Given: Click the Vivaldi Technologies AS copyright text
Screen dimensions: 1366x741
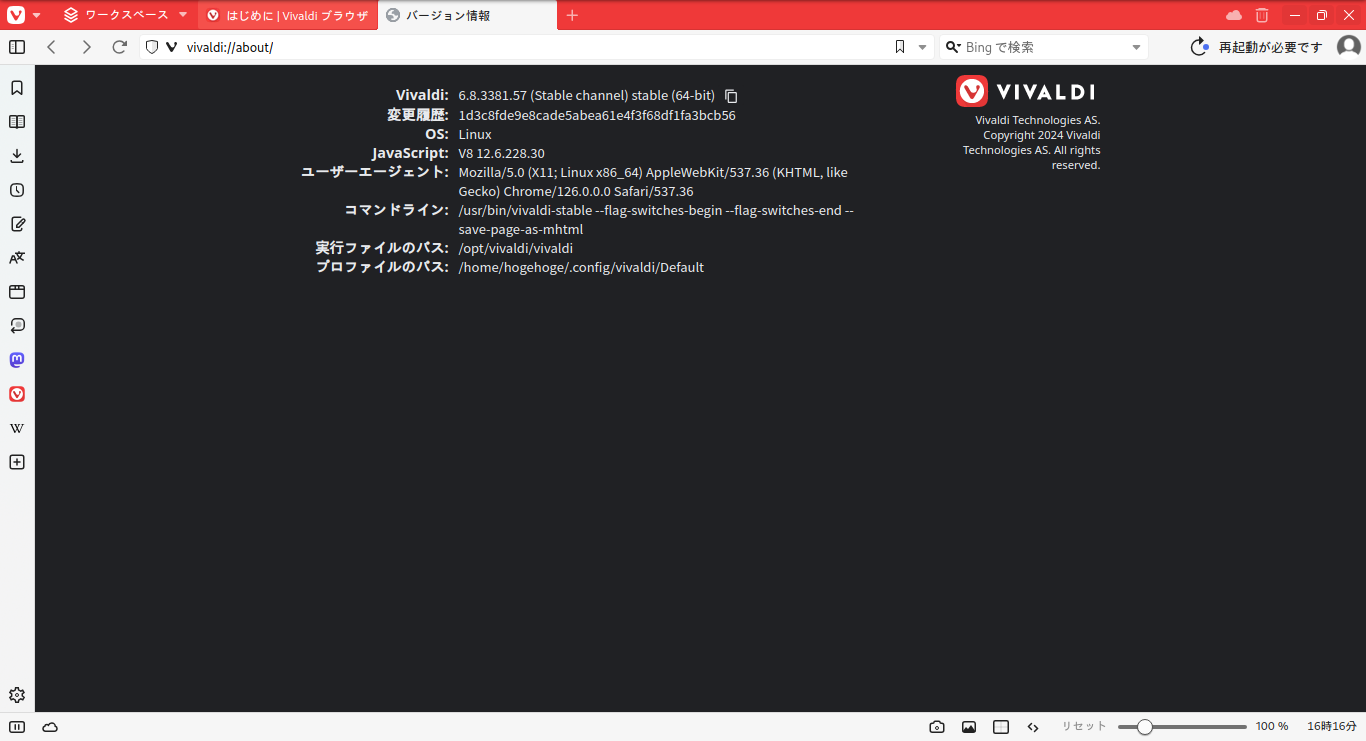Looking at the screenshot, I should (1031, 142).
